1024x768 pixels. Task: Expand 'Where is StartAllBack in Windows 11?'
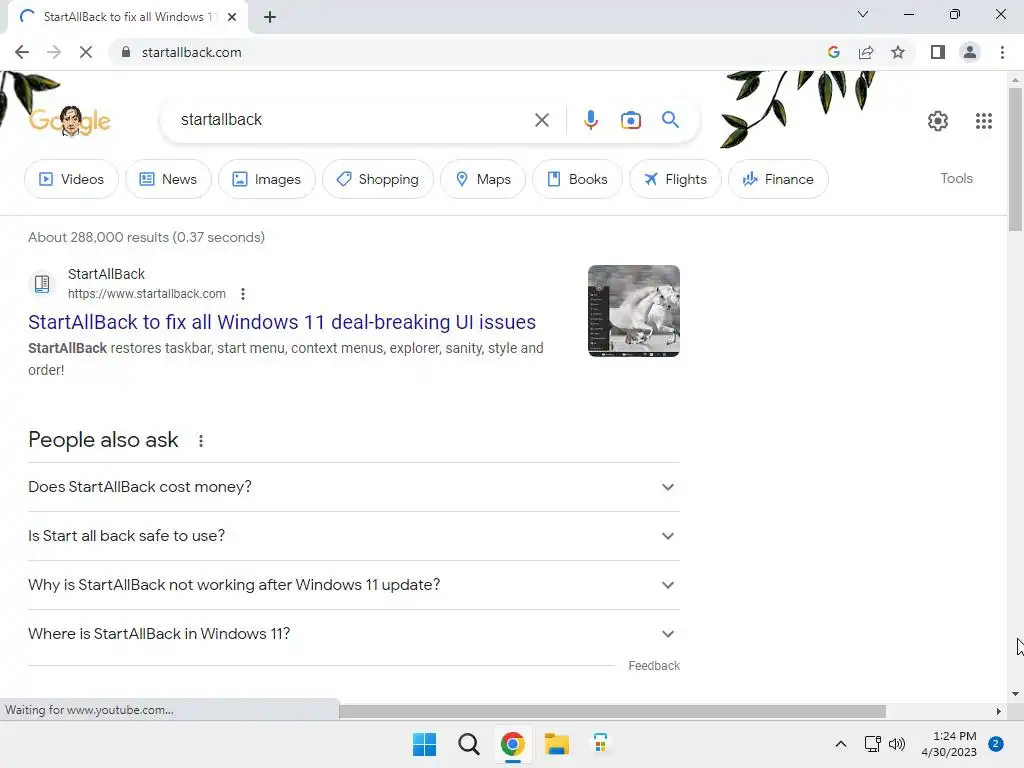click(x=354, y=634)
